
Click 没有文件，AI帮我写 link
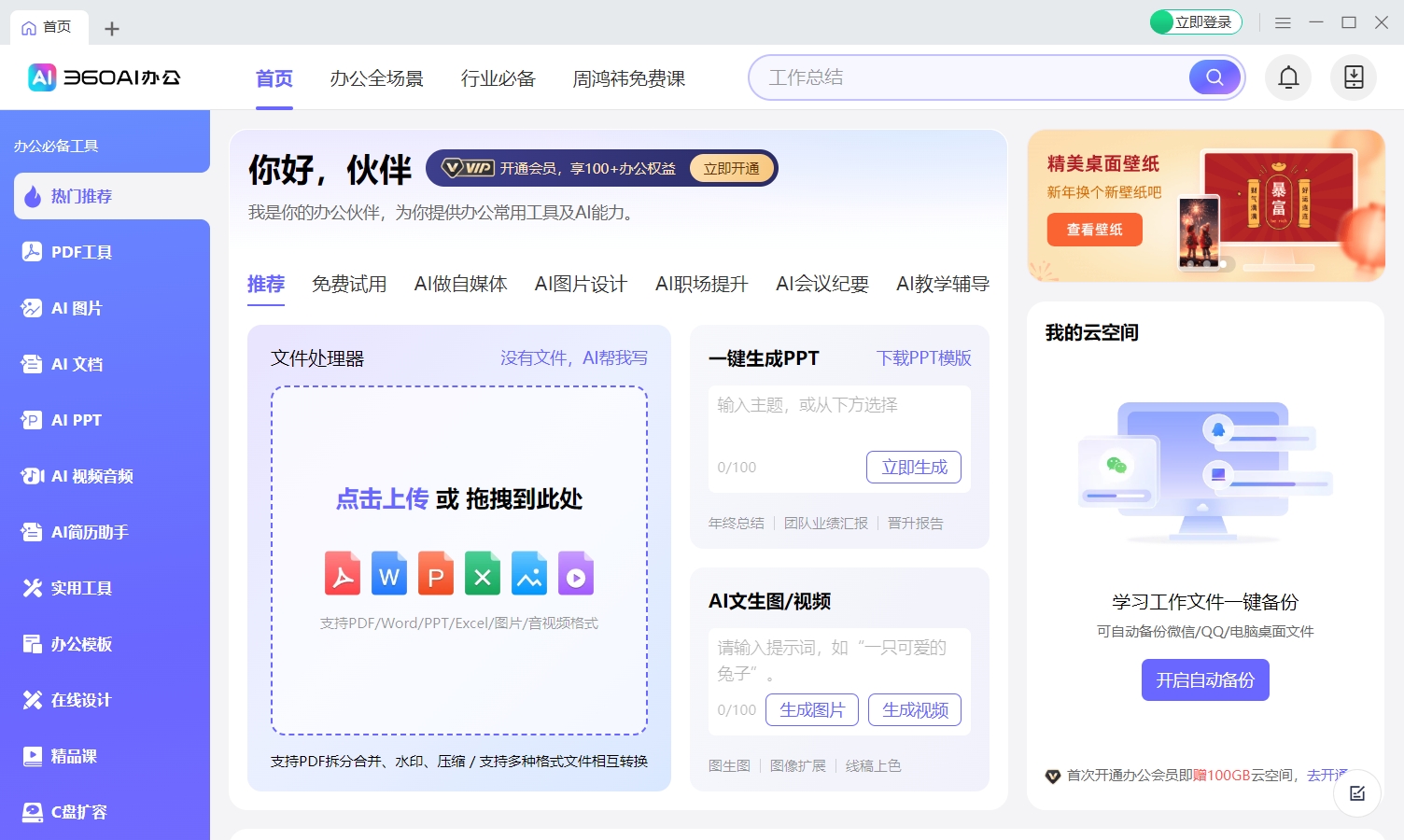click(574, 358)
